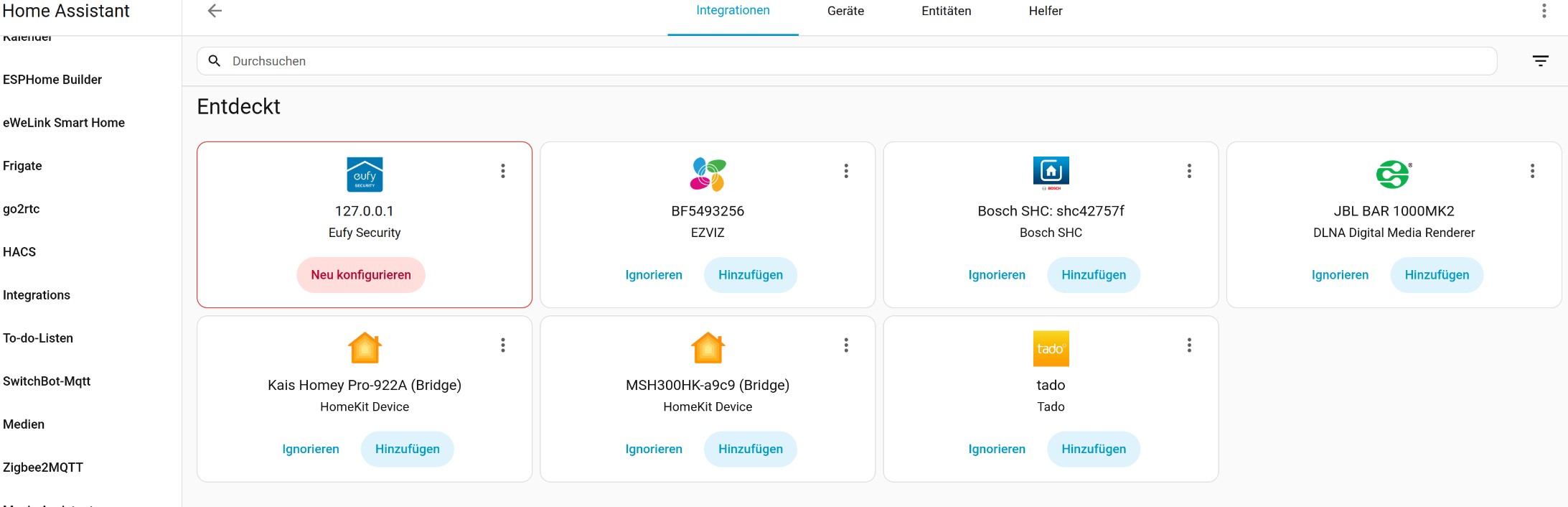Screen dimensions: 1568x507
Task: Open the filter icon beside search
Action: [x=1540, y=61]
